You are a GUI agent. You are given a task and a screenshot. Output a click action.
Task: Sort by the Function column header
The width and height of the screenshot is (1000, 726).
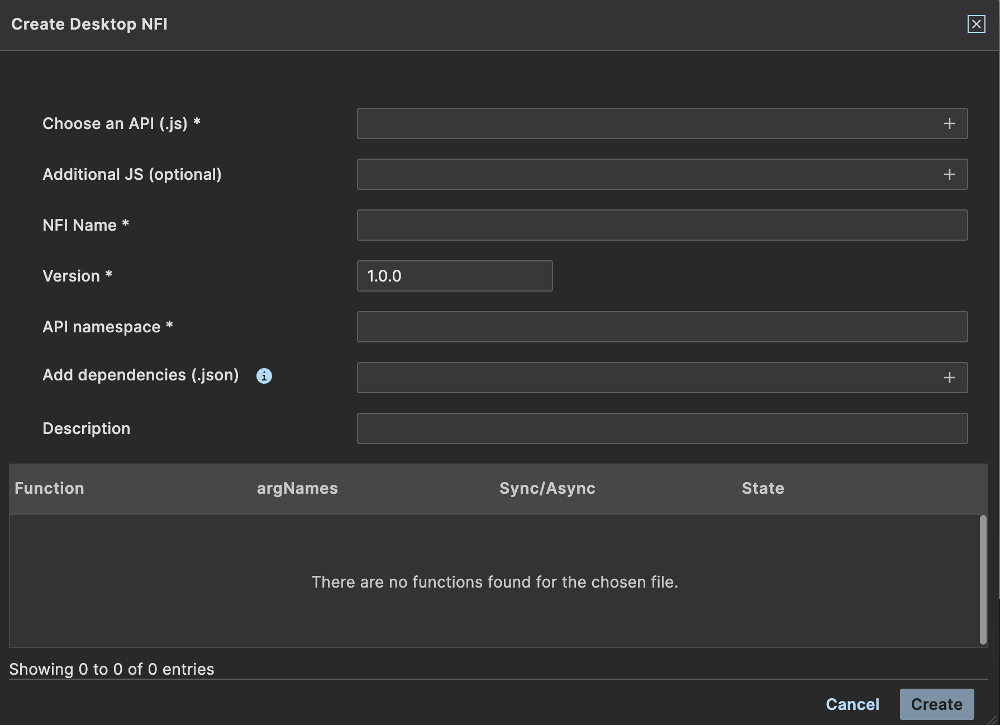pos(49,488)
